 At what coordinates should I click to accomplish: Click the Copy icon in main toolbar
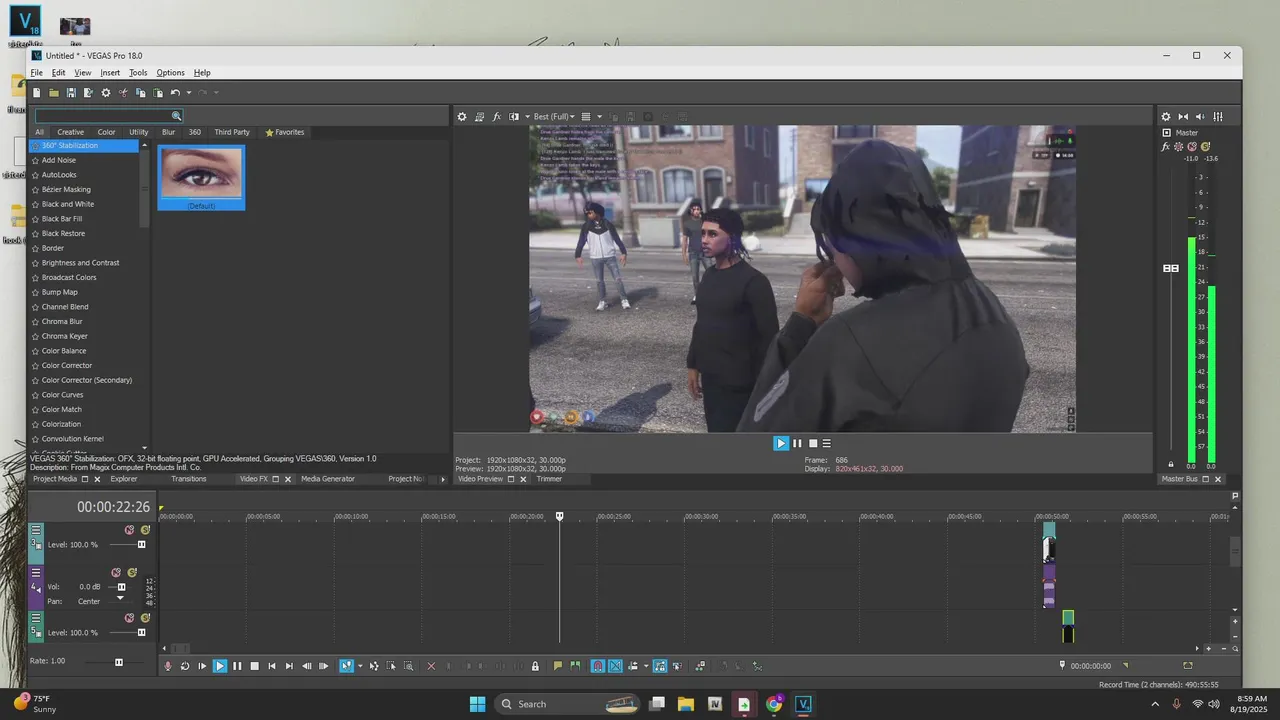click(x=141, y=93)
